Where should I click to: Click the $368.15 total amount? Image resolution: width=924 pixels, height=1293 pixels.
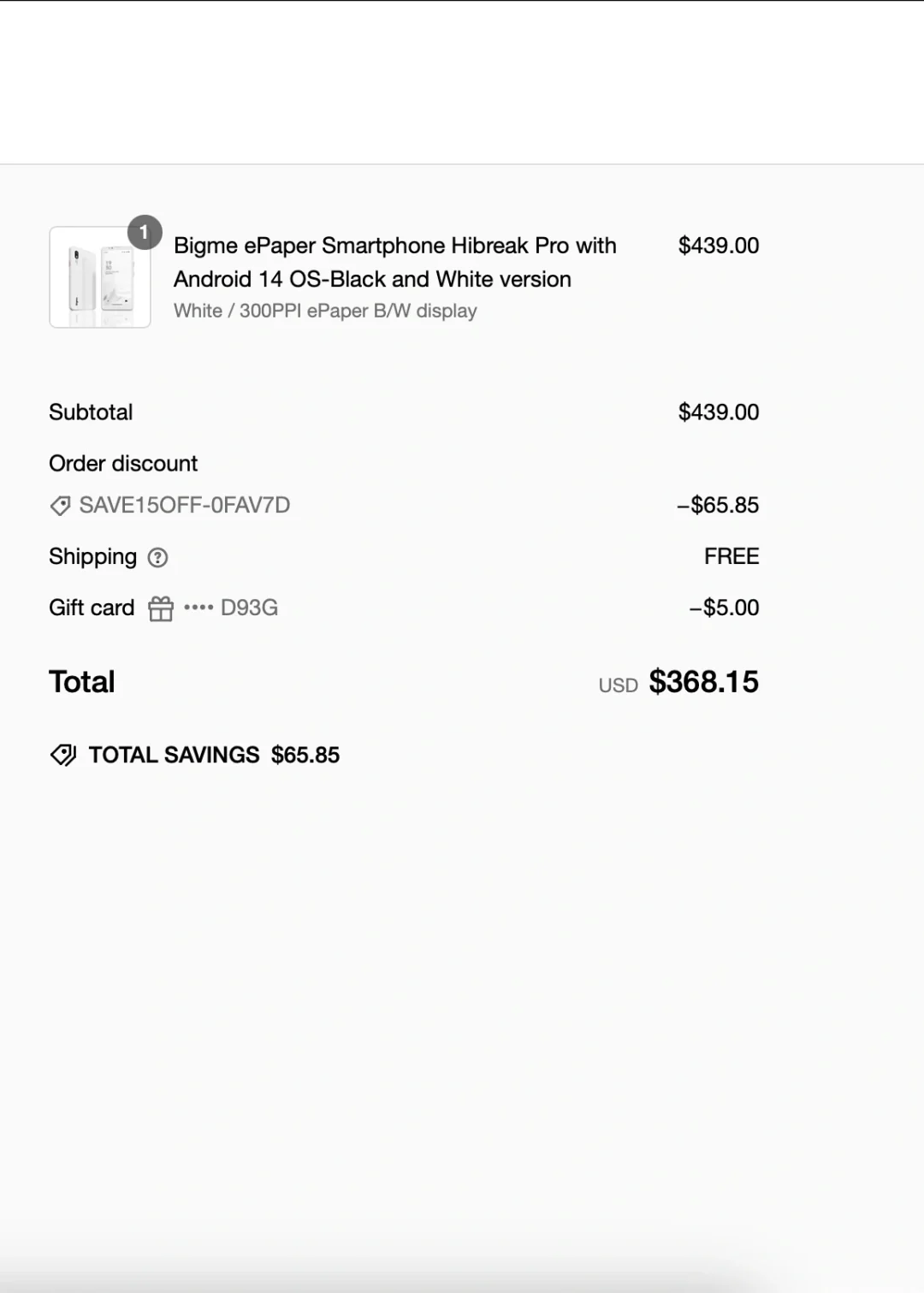(x=703, y=682)
